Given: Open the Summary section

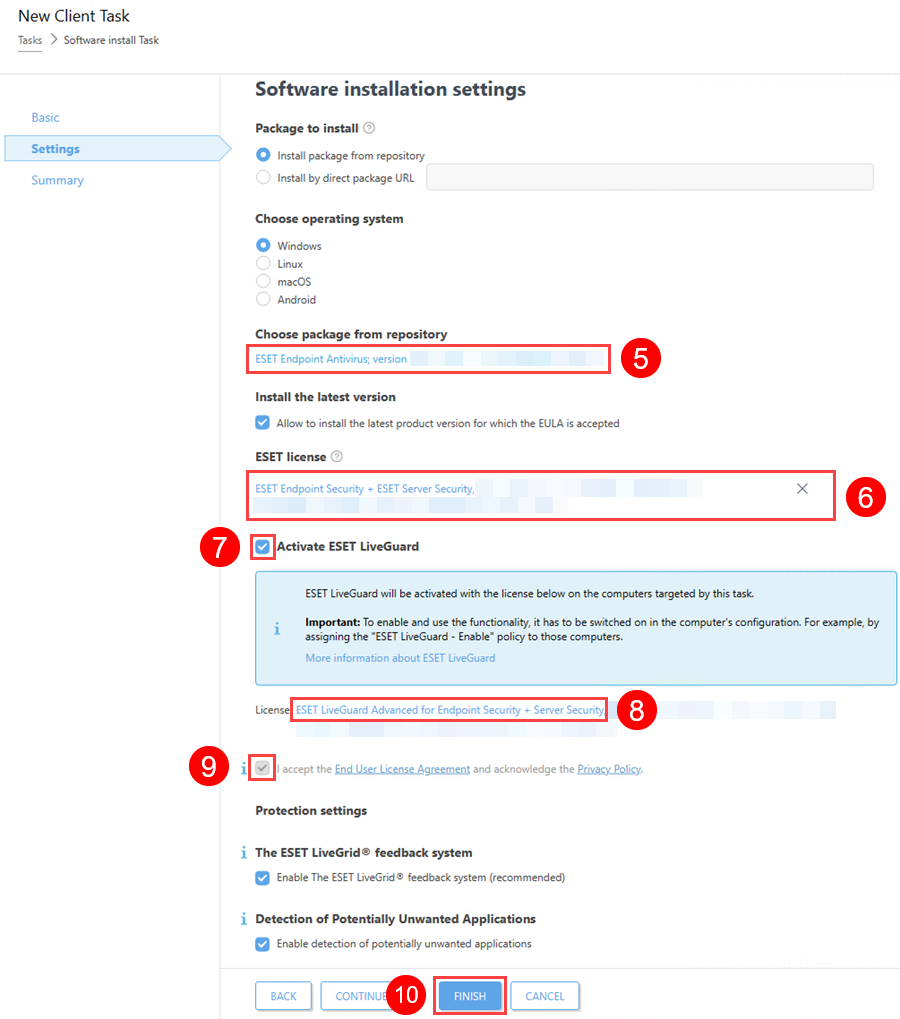Looking at the screenshot, I should point(57,180).
